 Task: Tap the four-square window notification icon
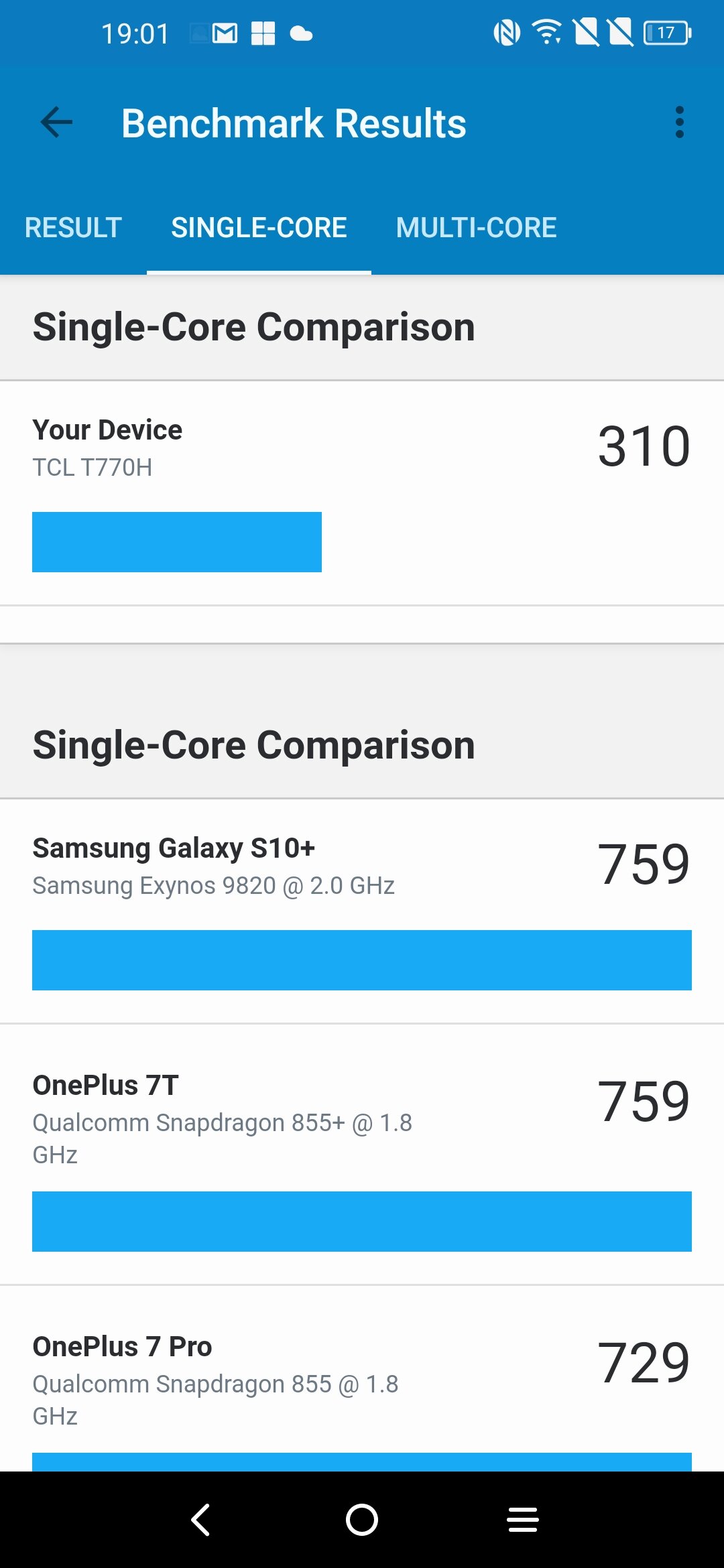263,33
